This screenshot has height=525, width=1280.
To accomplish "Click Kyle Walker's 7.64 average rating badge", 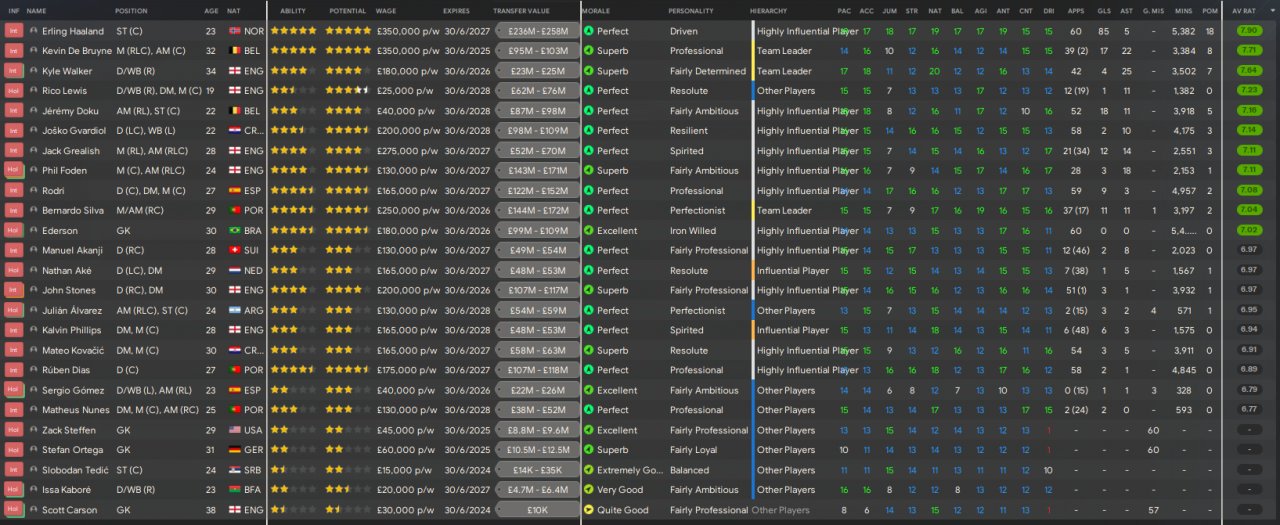I will click(x=1248, y=71).
